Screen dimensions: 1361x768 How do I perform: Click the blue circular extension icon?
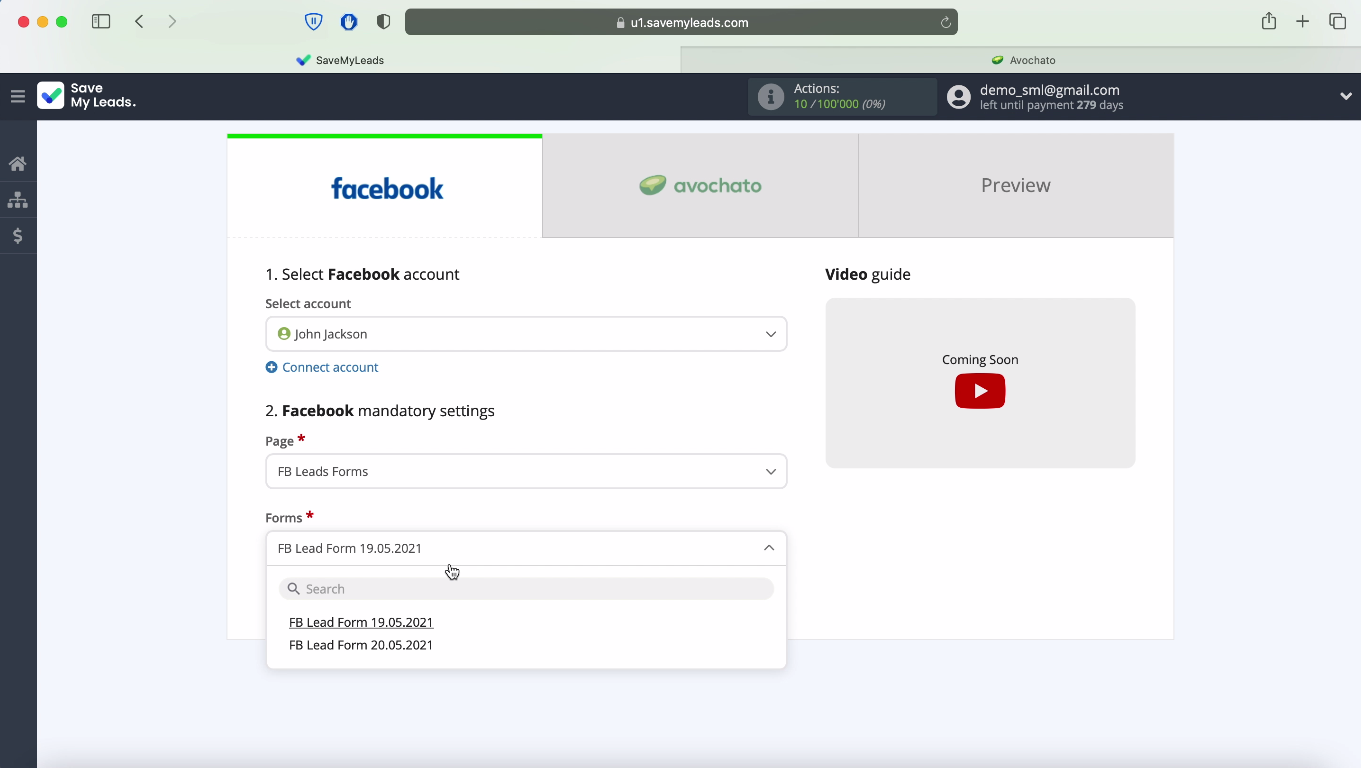point(349,21)
